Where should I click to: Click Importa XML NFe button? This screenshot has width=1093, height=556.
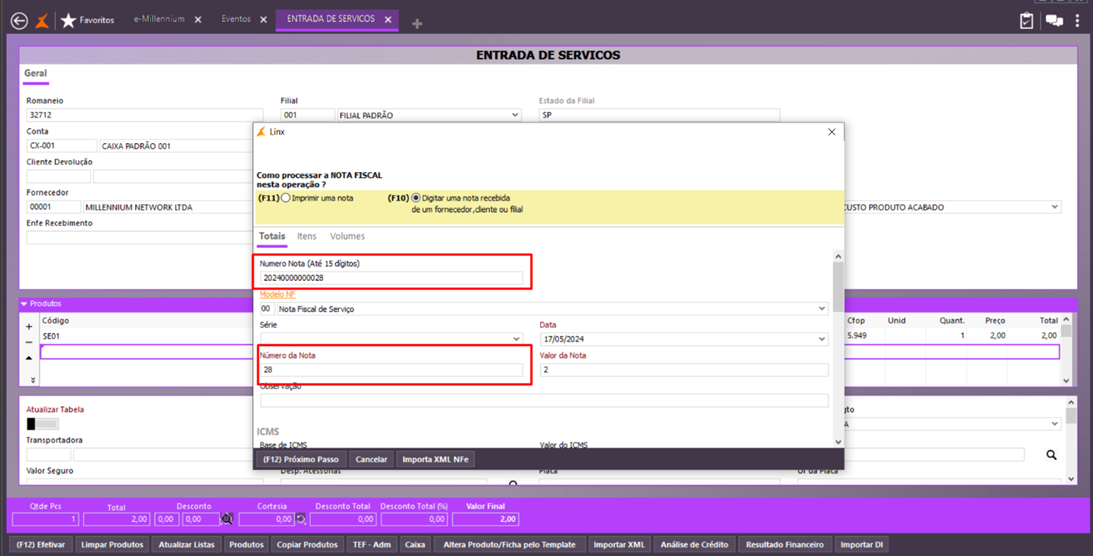pos(436,459)
